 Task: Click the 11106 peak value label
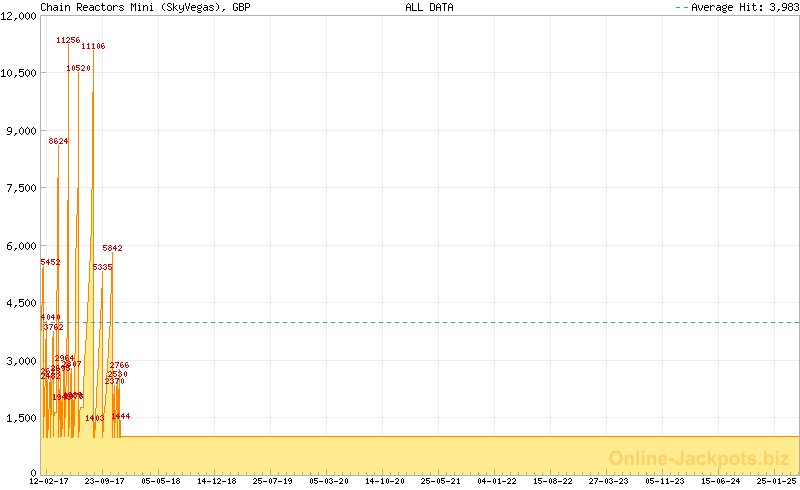[93, 46]
